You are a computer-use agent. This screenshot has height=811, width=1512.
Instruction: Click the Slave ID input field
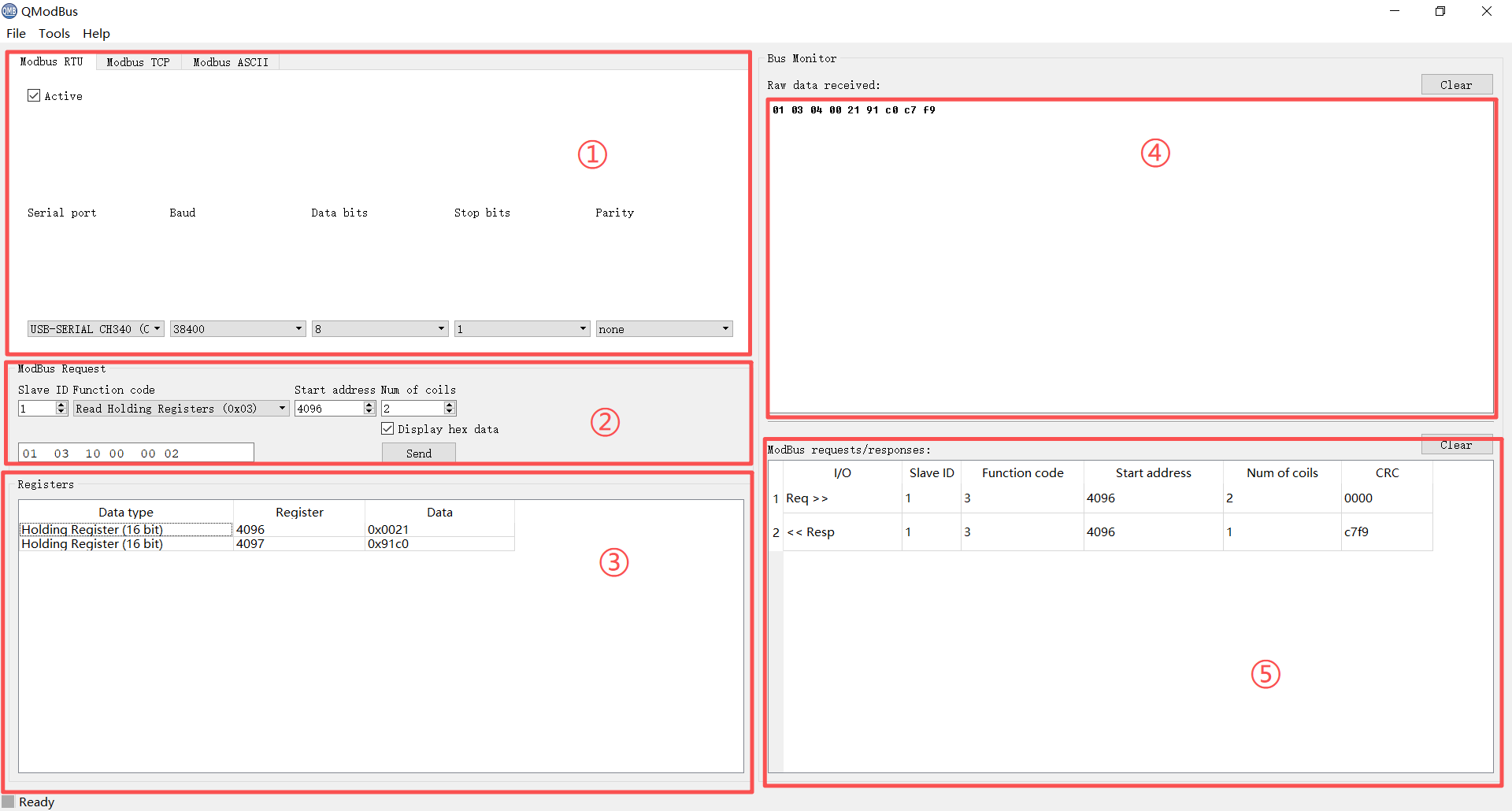click(x=37, y=408)
